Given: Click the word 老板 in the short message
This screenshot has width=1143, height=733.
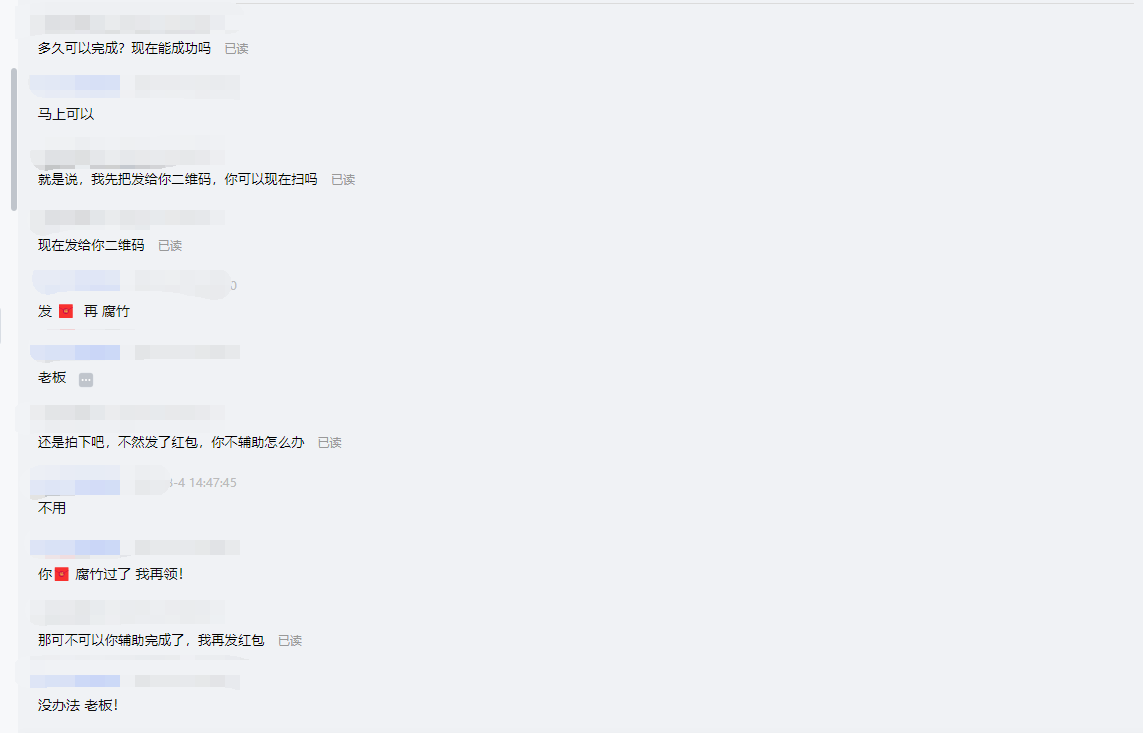Looking at the screenshot, I should [52, 377].
